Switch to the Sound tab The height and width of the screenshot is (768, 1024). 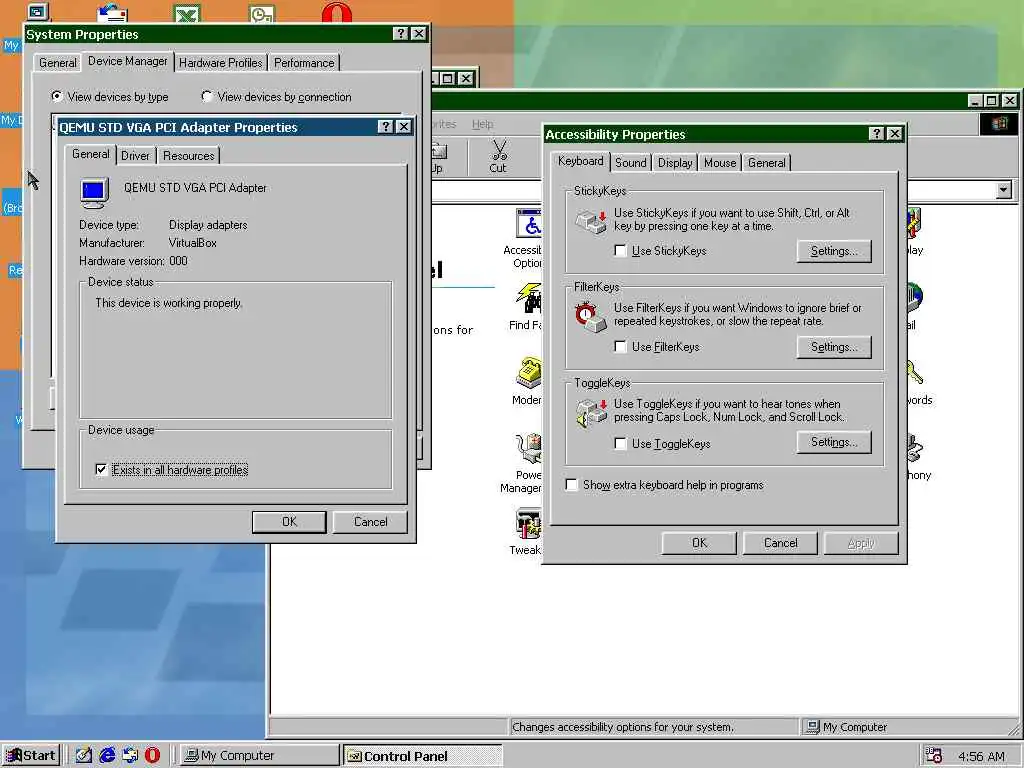click(630, 163)
